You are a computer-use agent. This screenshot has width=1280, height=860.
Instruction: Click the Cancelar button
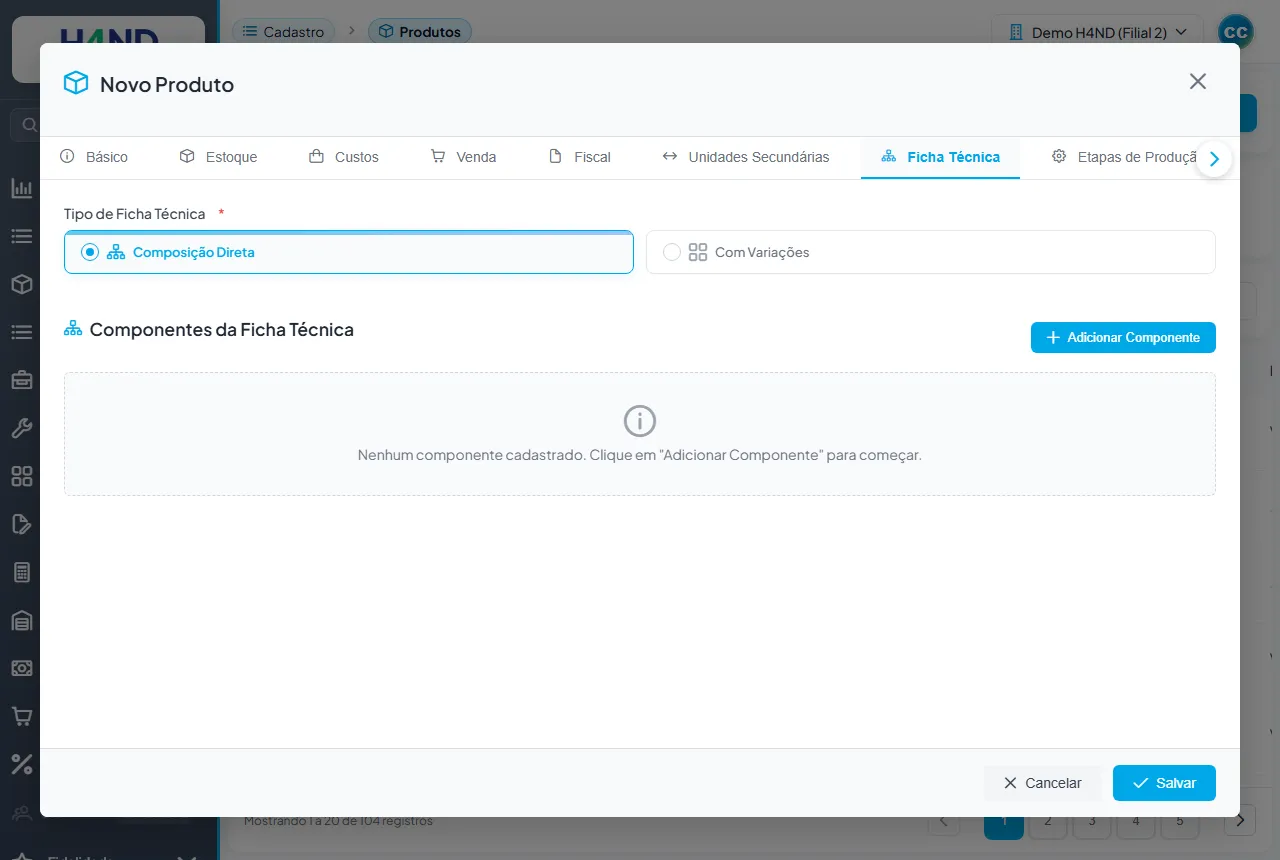(1042, 783)
